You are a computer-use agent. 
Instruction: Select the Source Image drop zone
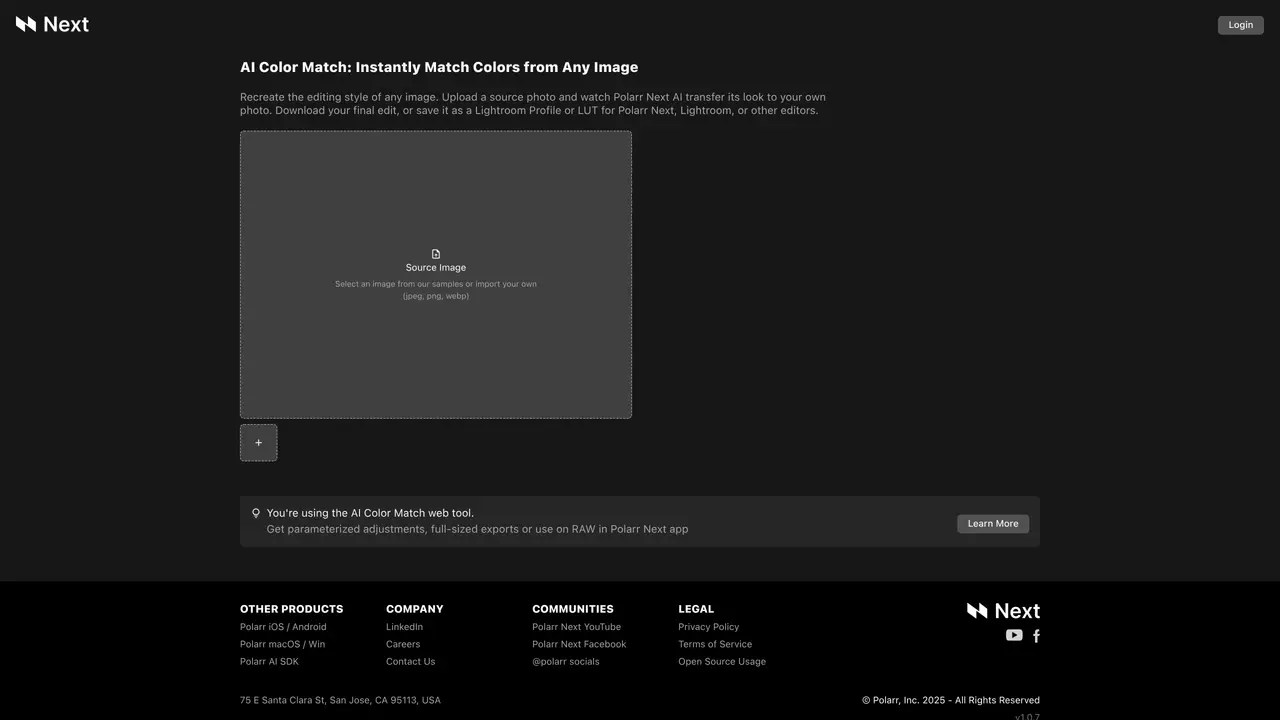pos(436,274)
